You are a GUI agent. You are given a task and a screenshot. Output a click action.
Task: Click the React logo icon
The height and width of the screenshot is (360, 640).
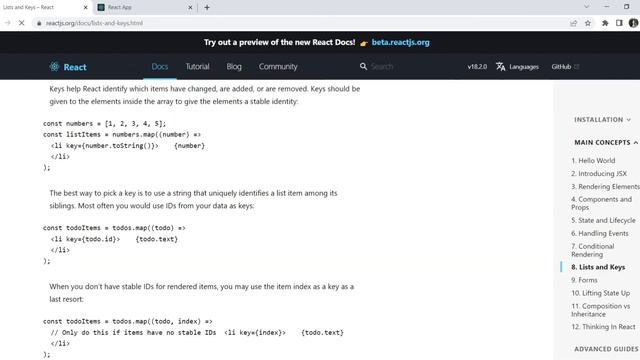point(54,67)
